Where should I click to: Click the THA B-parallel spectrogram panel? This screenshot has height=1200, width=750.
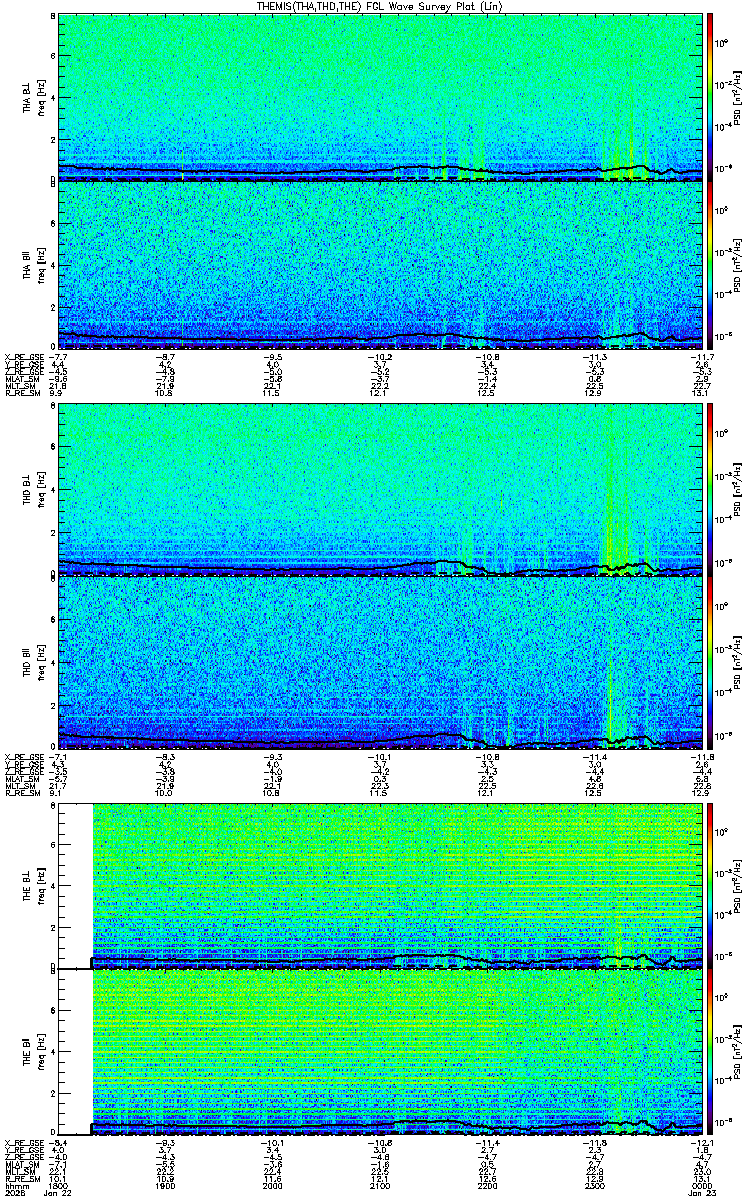point(380,265)
